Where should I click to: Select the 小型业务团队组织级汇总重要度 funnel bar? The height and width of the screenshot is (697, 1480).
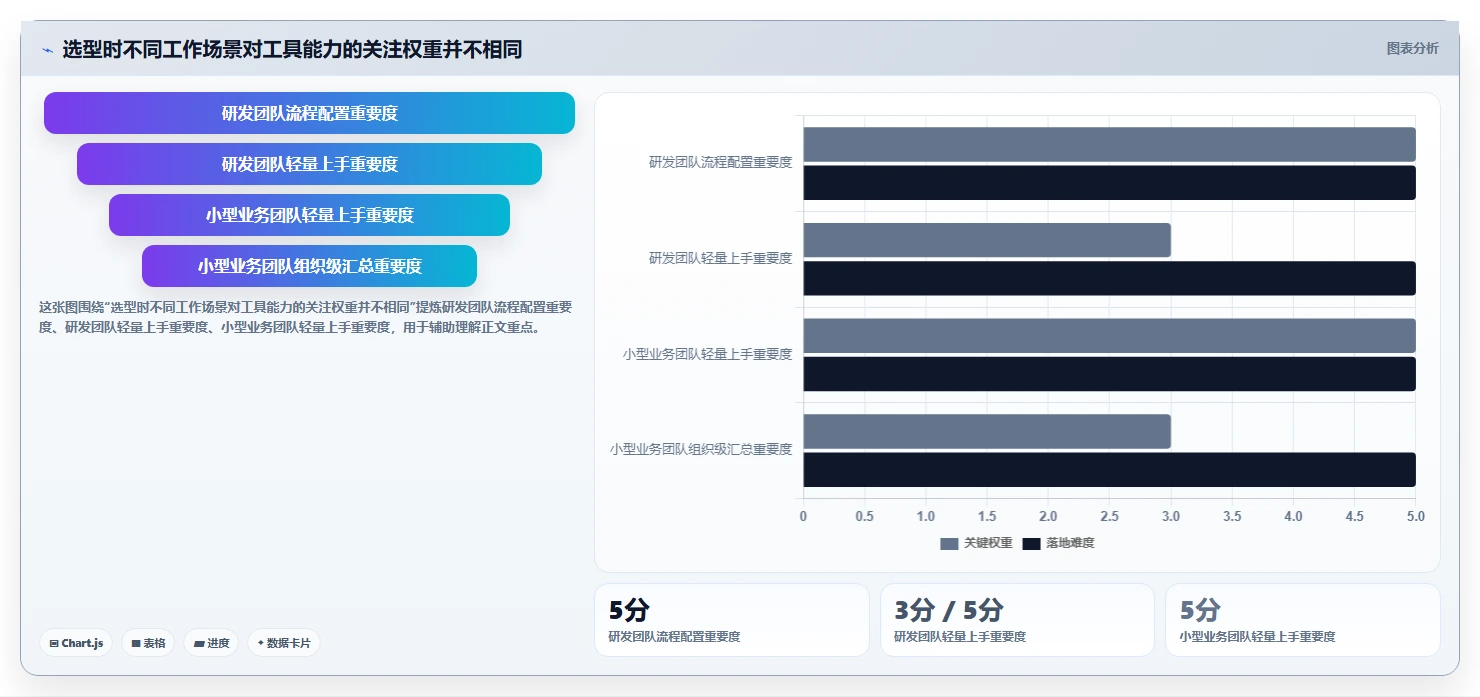tap(309, 266)
